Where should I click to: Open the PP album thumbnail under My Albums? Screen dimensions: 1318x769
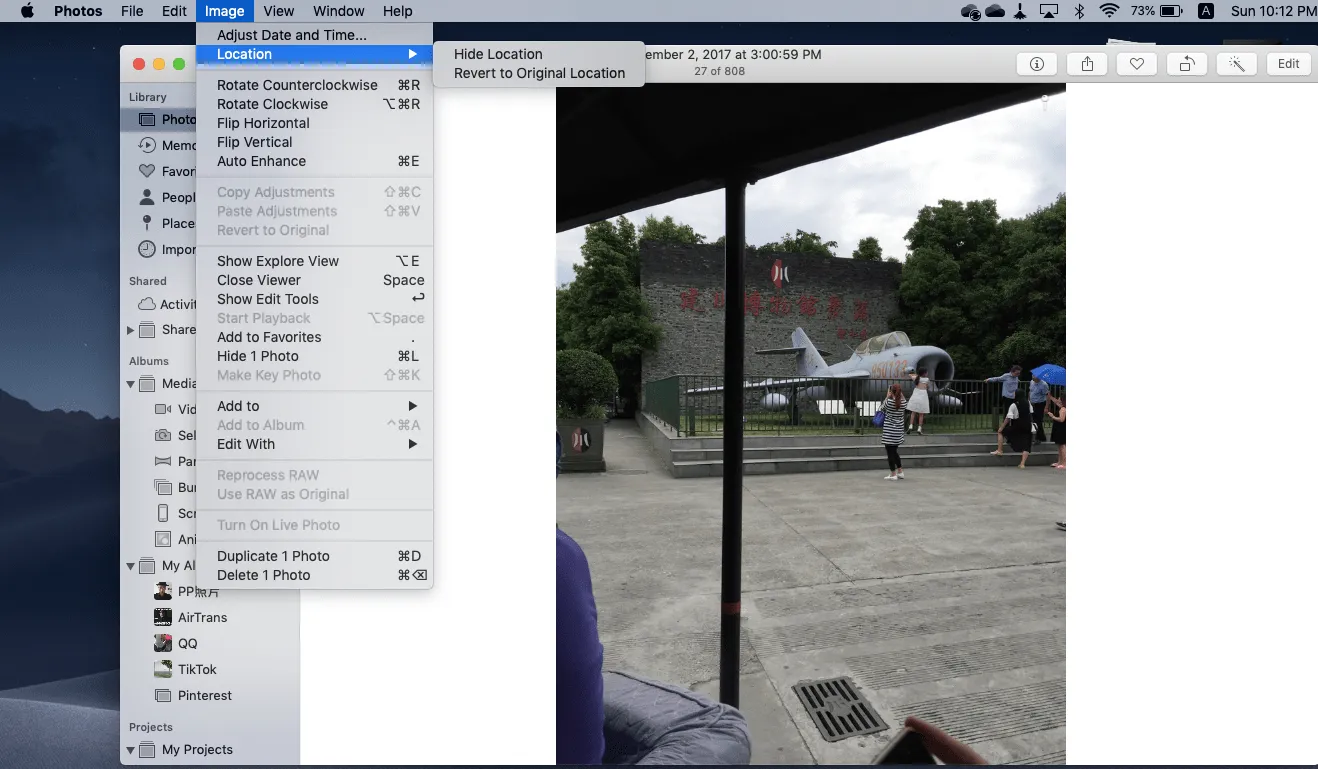point(163,591)
